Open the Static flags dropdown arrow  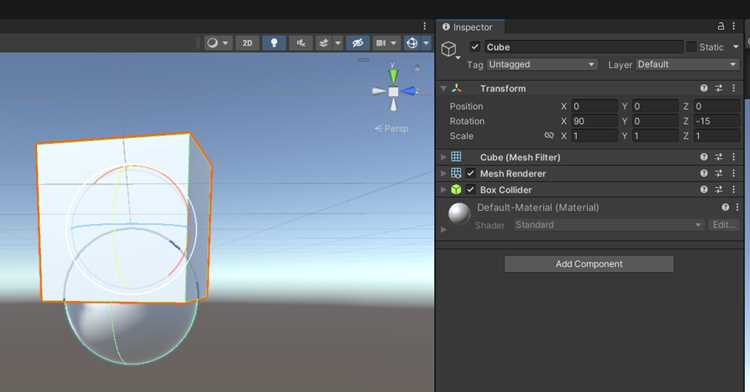[736, 46]
